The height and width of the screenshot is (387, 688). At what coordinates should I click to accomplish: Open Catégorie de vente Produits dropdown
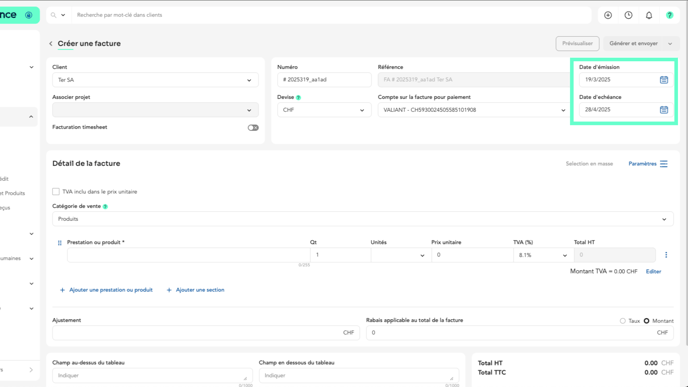(x=363, y=219)
